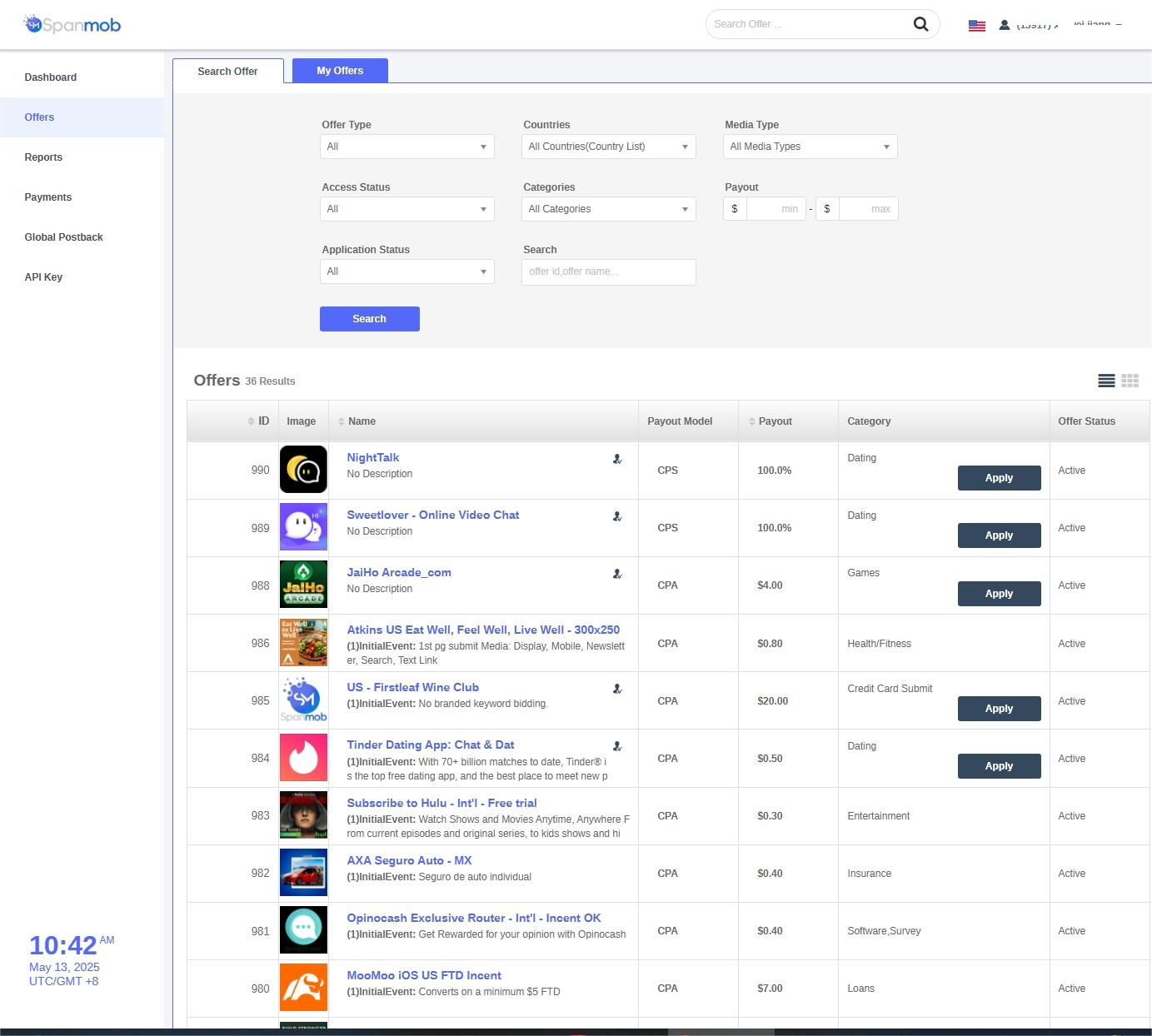Apply for the NightTalk offer
The height and width of the screenshot is (1036, 1152).
click(1000, 478)
